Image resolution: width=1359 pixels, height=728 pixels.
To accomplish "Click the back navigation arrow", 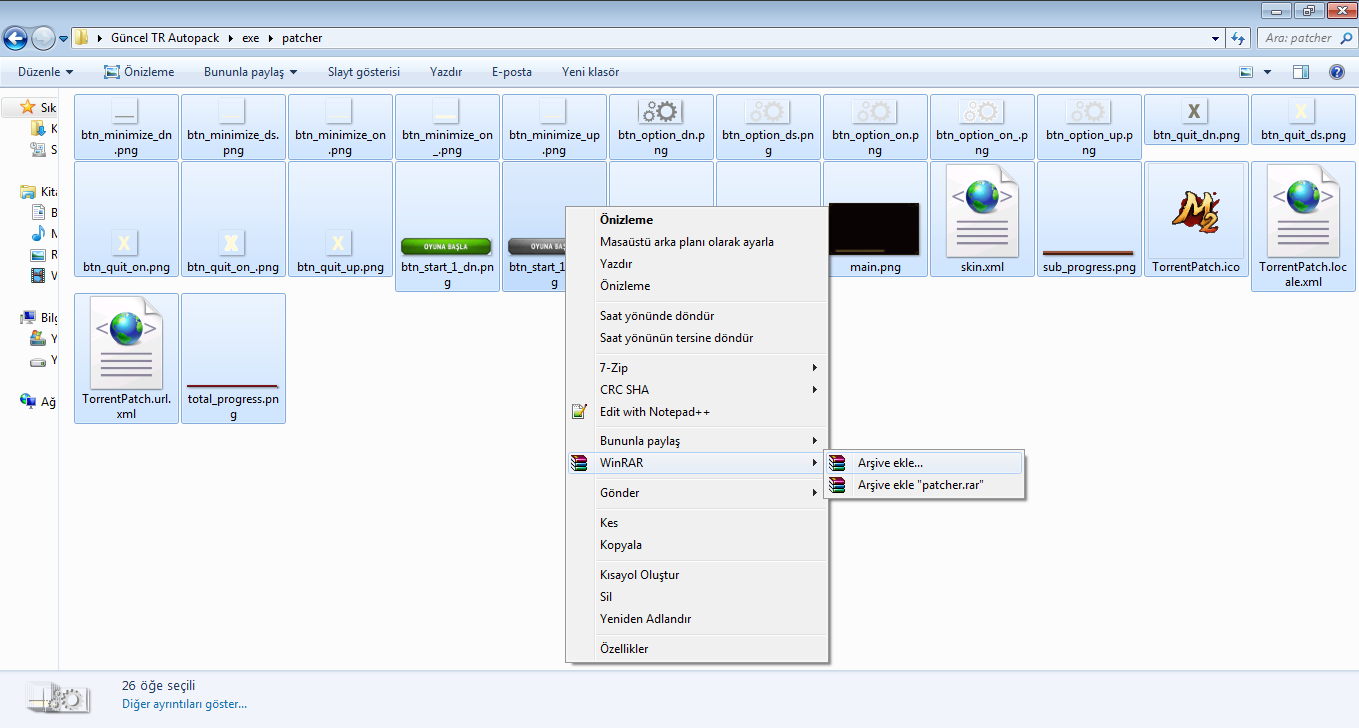I will click(16, 38).
